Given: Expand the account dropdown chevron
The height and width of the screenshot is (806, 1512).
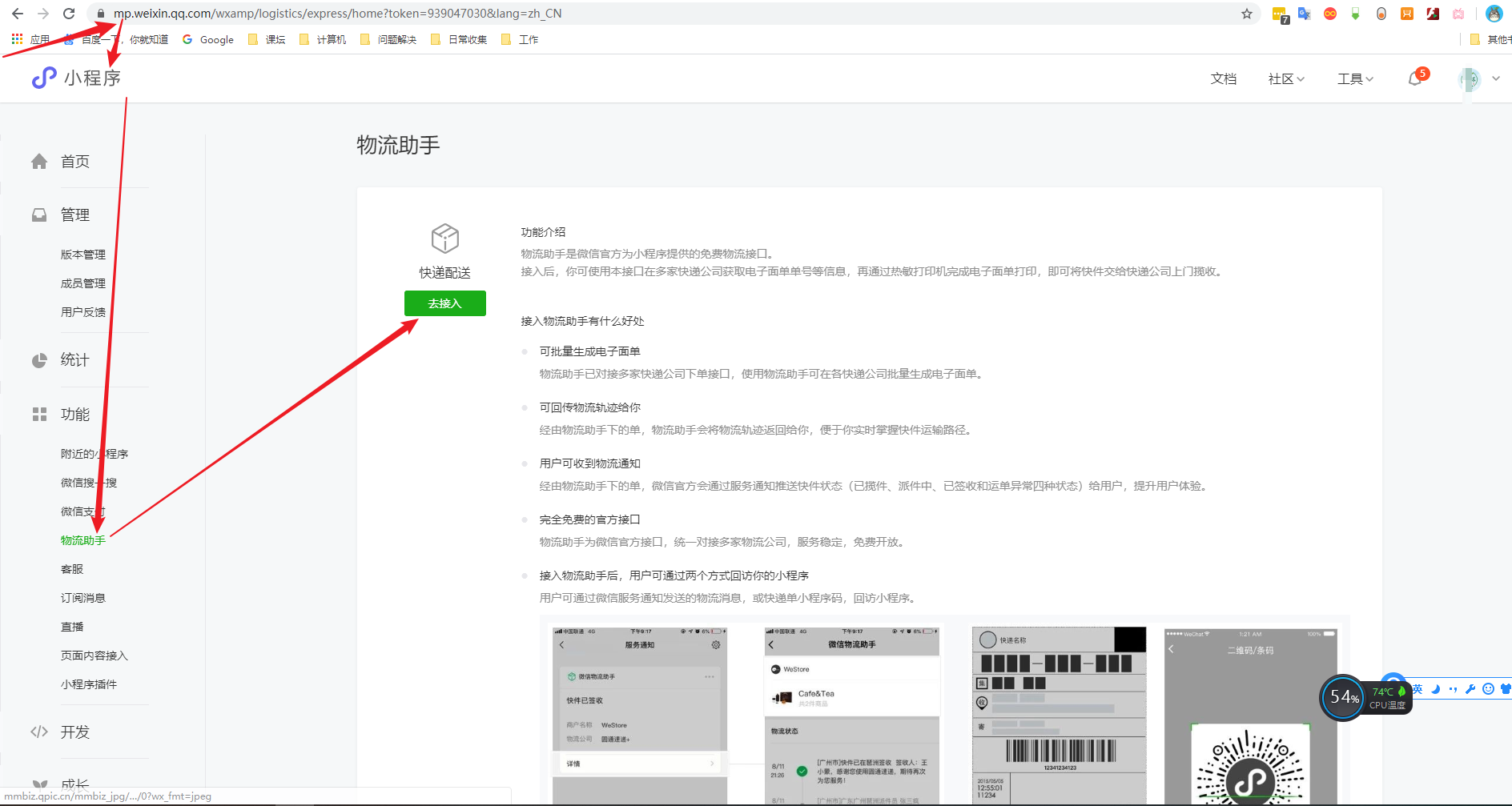Looking at the screenshot, I should coord(1496,78).
